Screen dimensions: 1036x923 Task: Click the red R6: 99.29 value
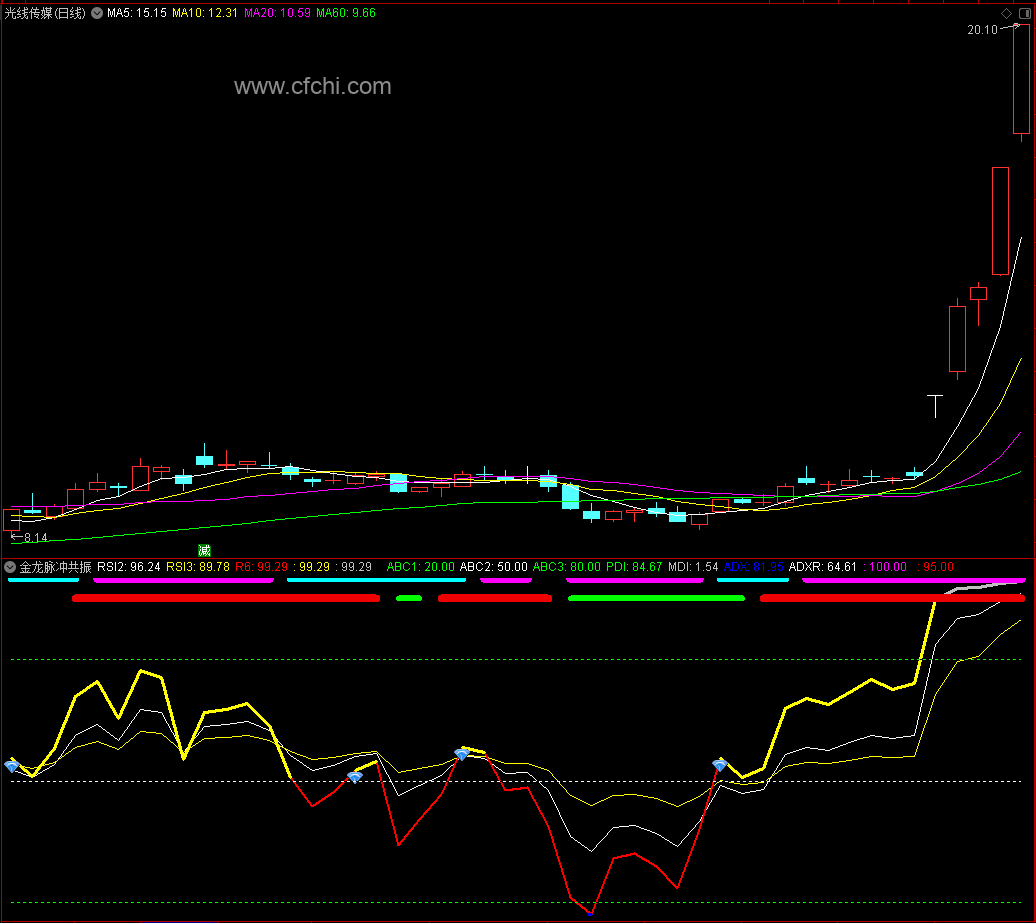(x=262, y=567)
